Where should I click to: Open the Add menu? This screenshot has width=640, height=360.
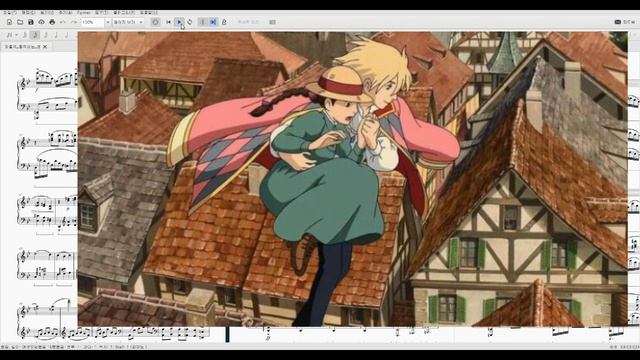pyautogui.click(x=65, y=13)
